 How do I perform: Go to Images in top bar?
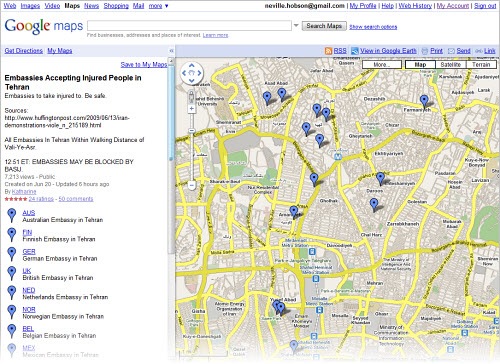(30, 6)
